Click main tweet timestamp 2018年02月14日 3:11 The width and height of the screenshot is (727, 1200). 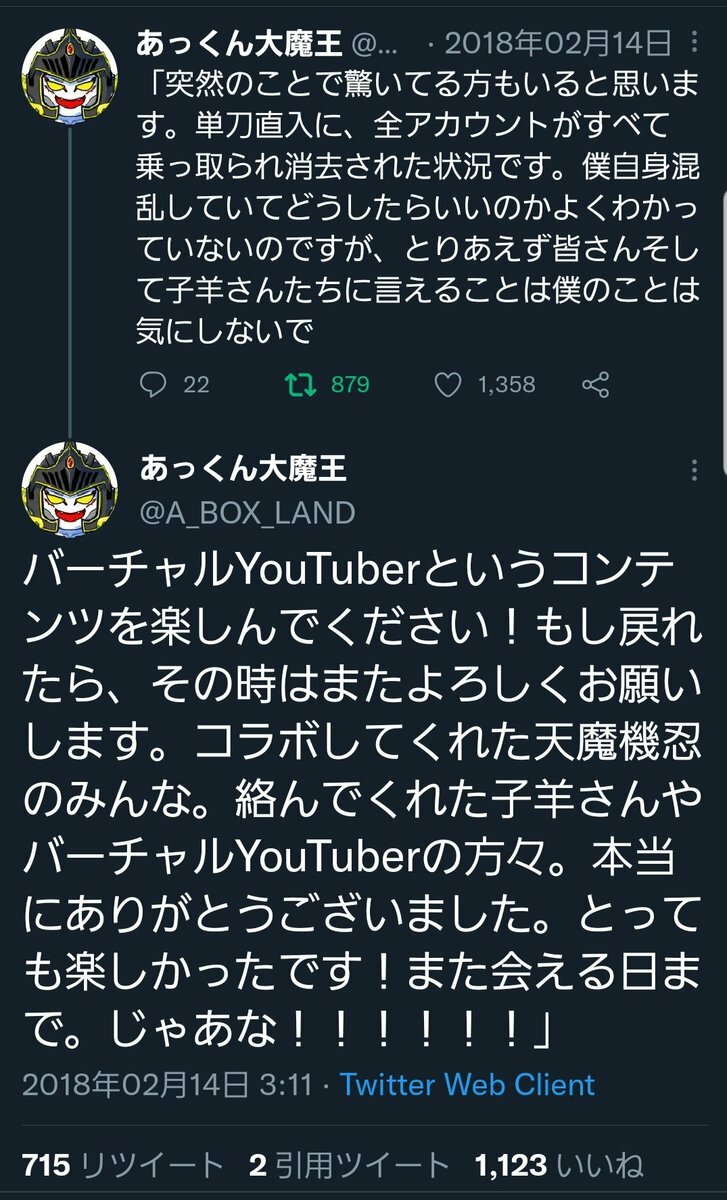(x=167, y=1084)
